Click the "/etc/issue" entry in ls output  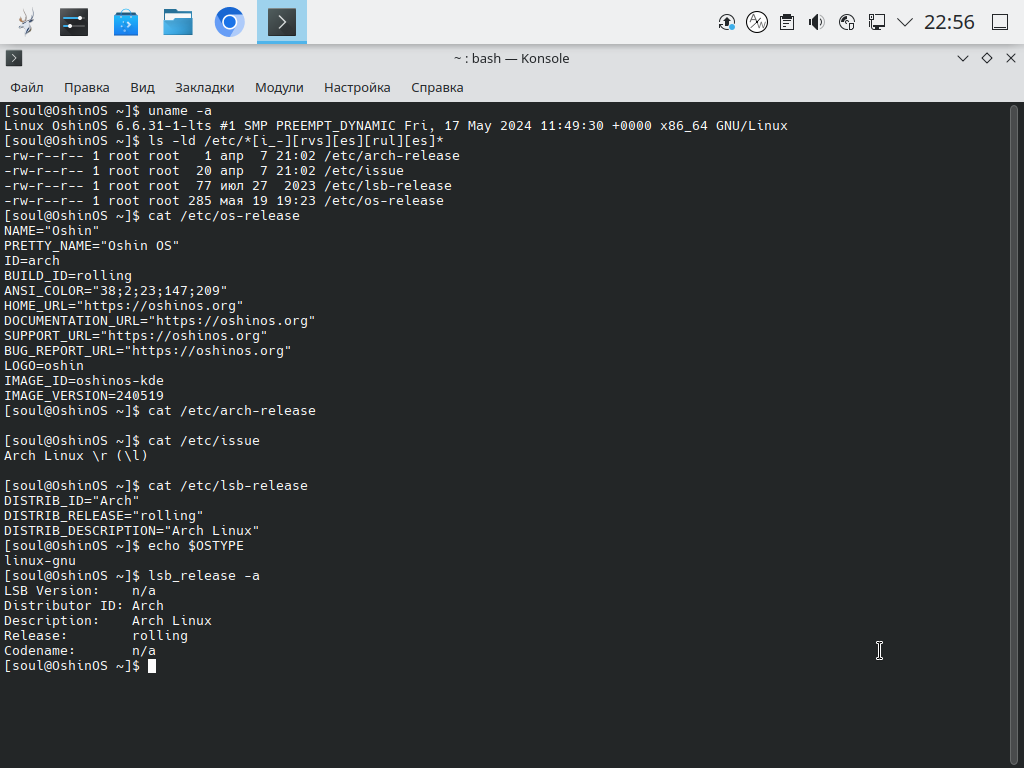pos(364,171)
